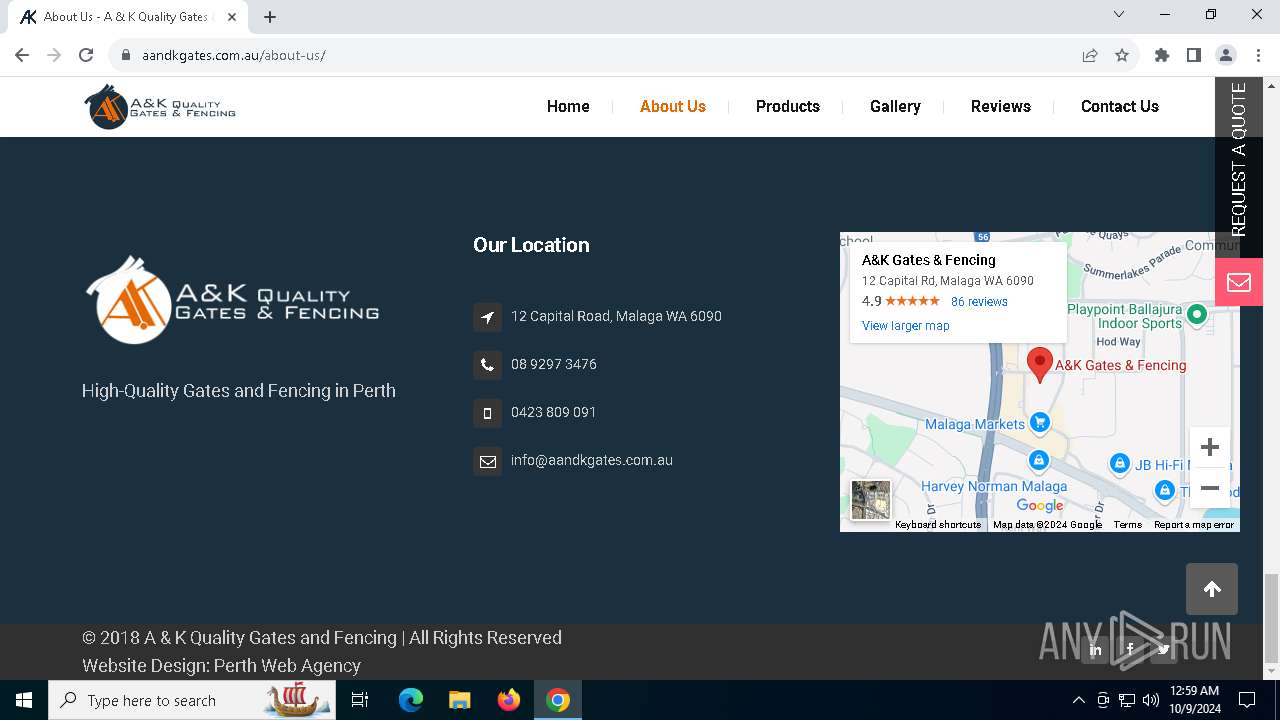Open the Chrome extensions puzzle icon
The height and width of the screenshot is (720, 1280).
(1161, 55)
